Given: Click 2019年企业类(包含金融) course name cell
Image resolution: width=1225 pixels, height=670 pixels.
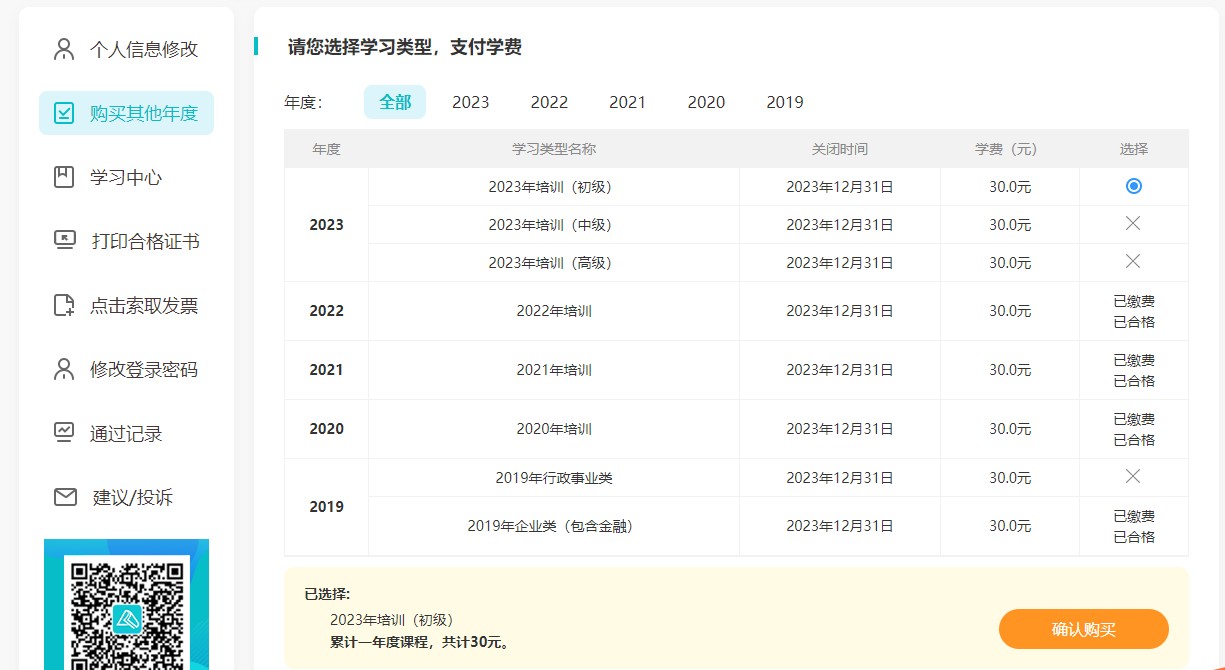Looking at the screenshot, I should tap(554, 526).
